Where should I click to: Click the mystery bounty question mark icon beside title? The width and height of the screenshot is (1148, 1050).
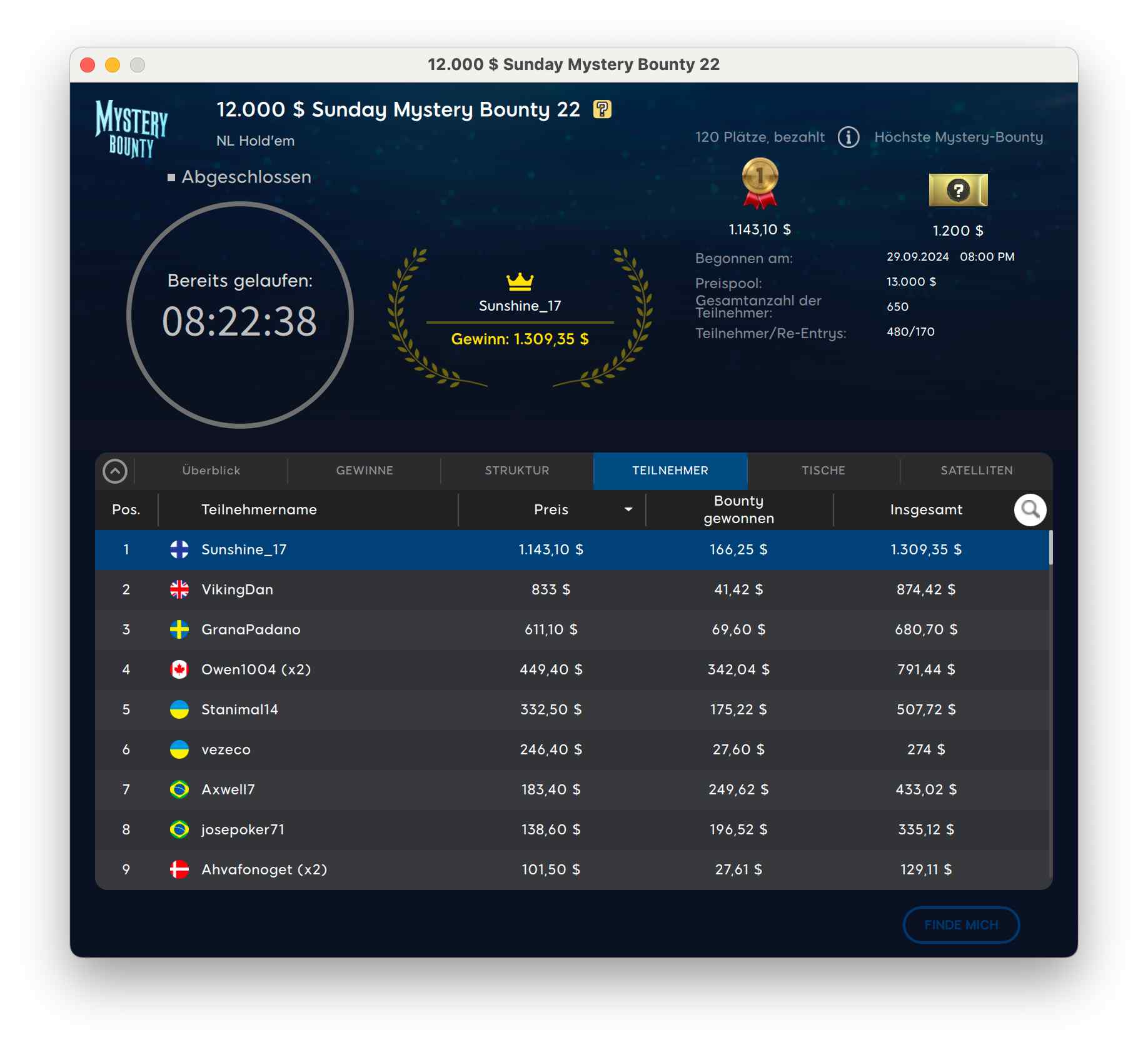coord(602,109)
